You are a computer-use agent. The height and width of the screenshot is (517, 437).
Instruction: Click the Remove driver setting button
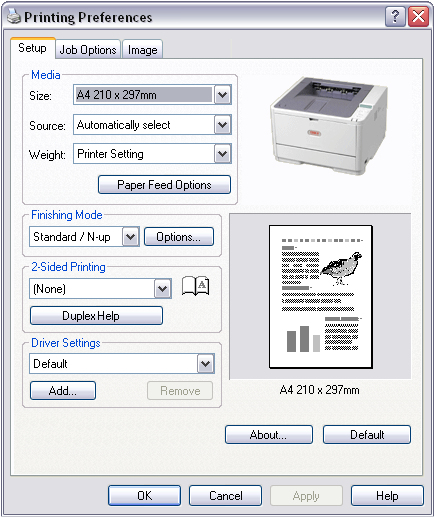(x=180, y=391)
